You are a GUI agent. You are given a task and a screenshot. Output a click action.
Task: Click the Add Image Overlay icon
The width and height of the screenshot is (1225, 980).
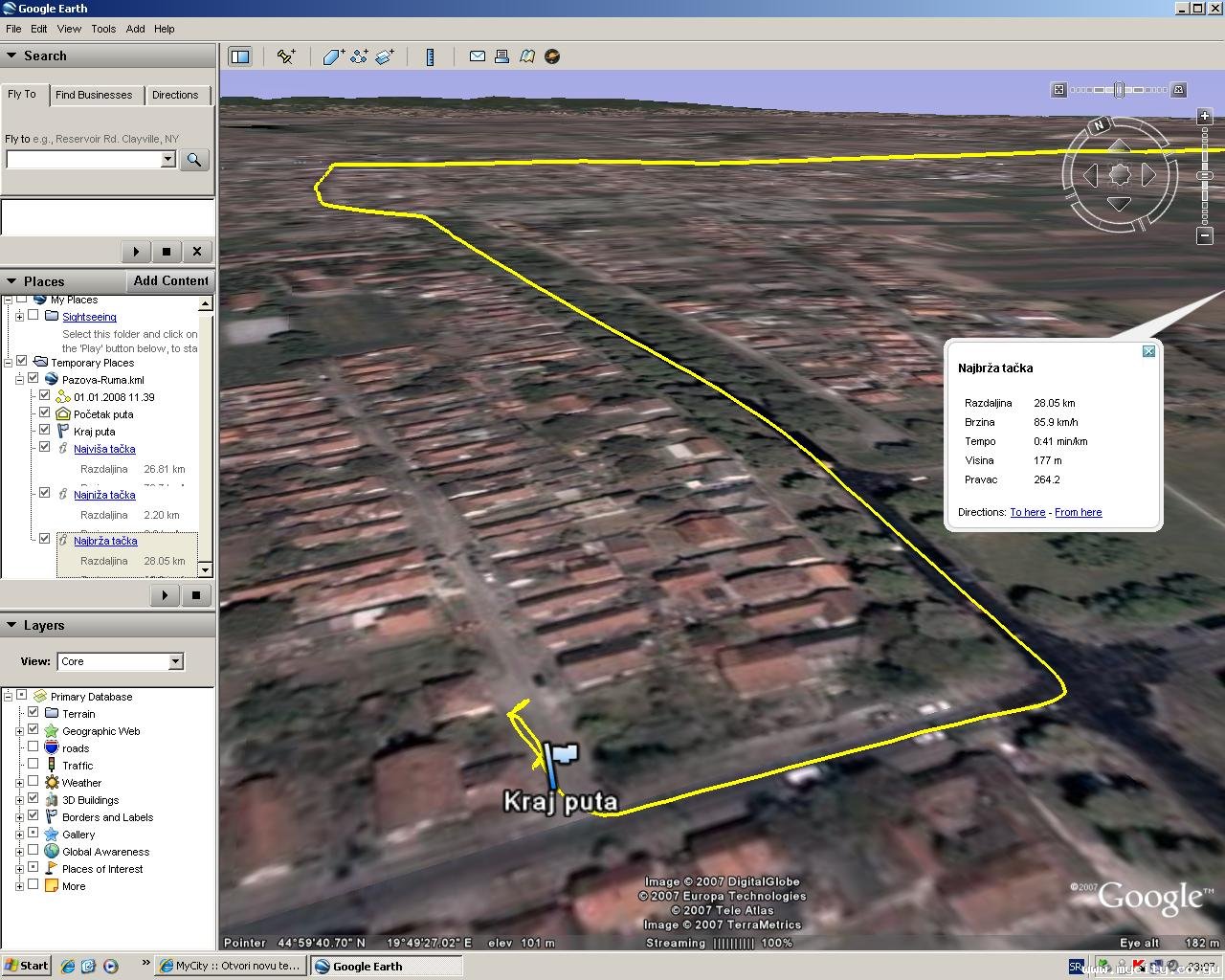click(x=385, y=56)
